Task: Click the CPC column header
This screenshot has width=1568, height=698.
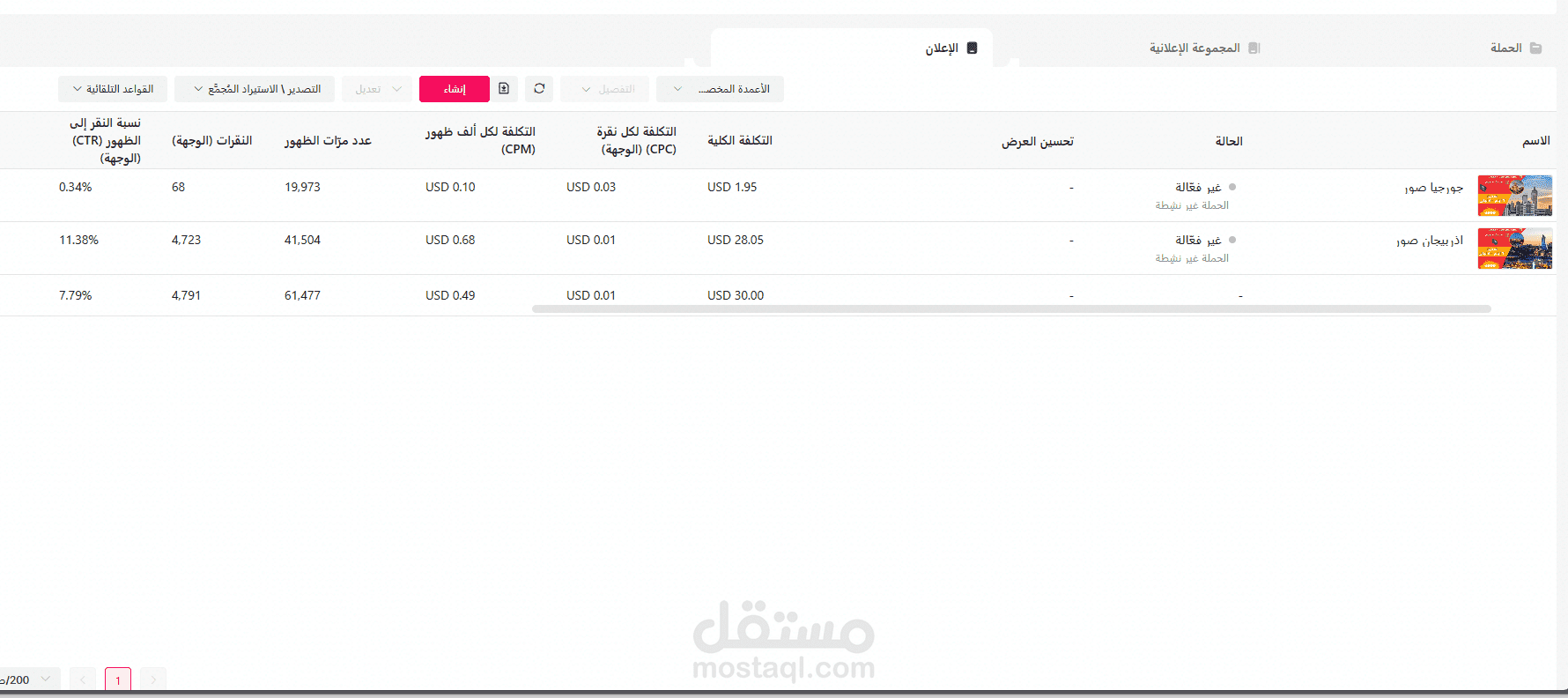Action: [x=636, y=140]
